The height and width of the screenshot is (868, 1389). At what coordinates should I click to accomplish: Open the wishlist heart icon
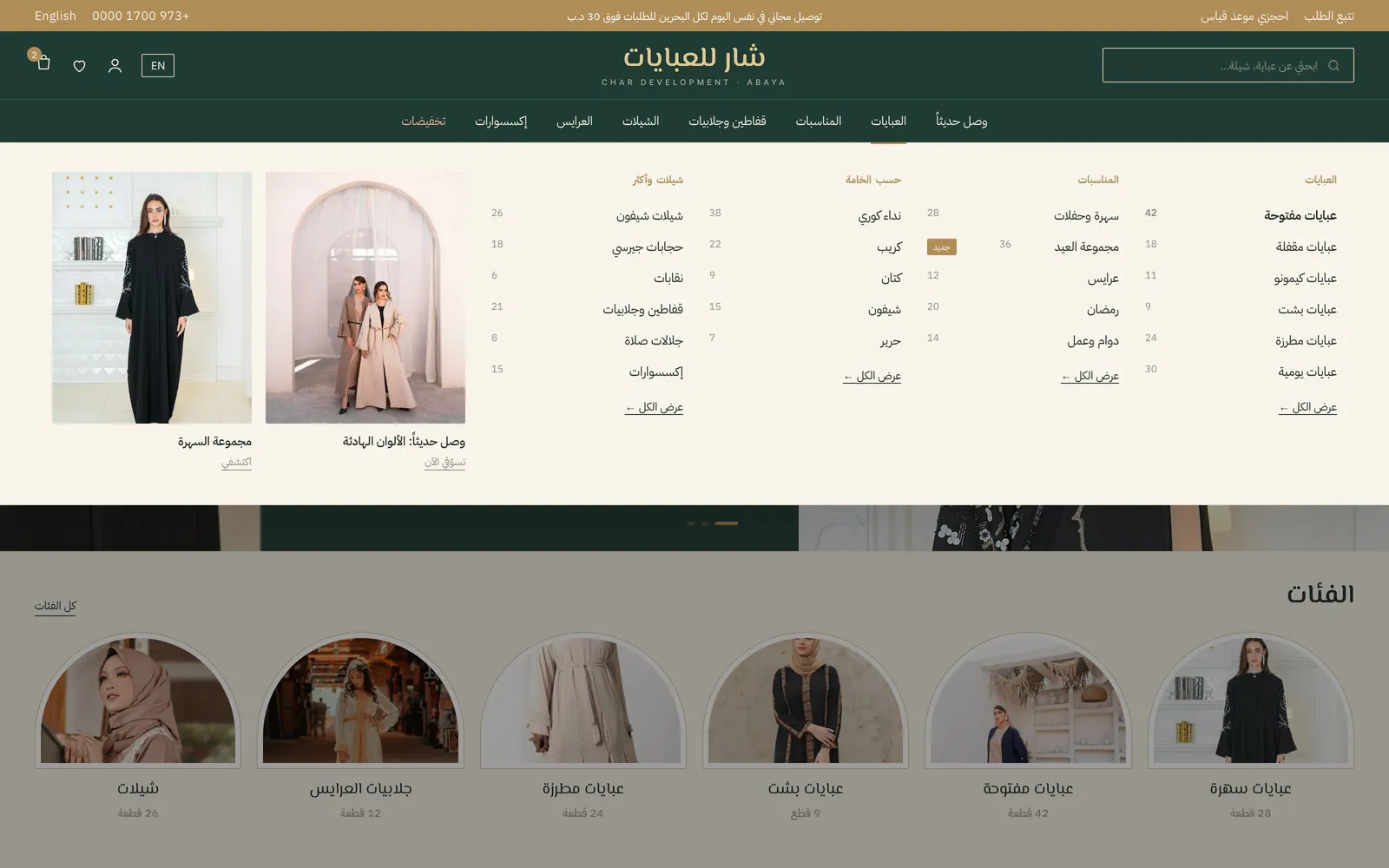click(x=79, y=66)
